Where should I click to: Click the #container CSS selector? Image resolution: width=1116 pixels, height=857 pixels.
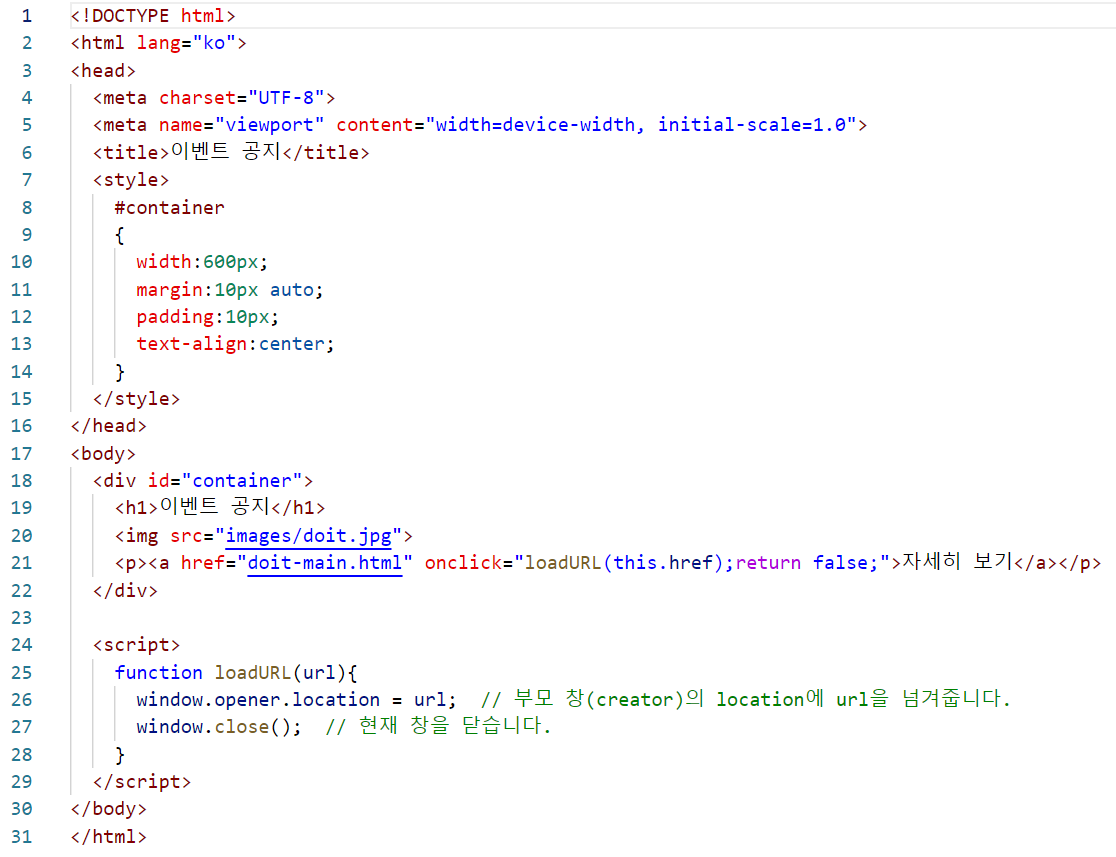(169, 208)
